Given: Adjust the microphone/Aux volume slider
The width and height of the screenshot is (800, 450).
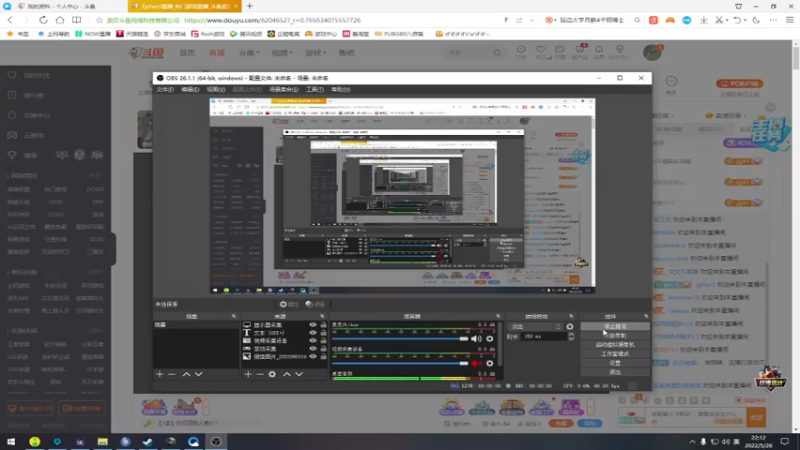Looking at the screenshot, I should (x=400, y=339).
